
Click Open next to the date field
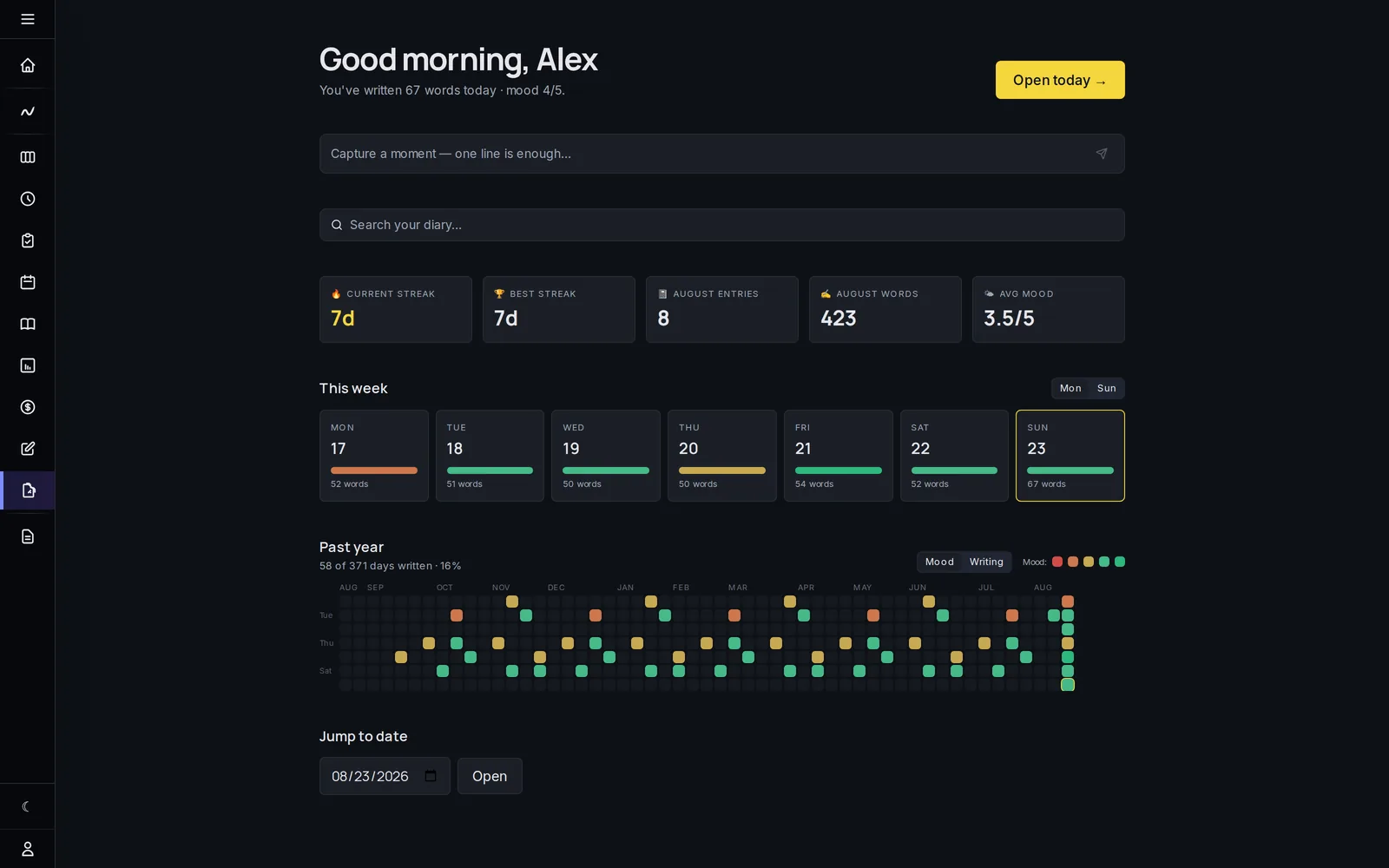coord(490,776)
